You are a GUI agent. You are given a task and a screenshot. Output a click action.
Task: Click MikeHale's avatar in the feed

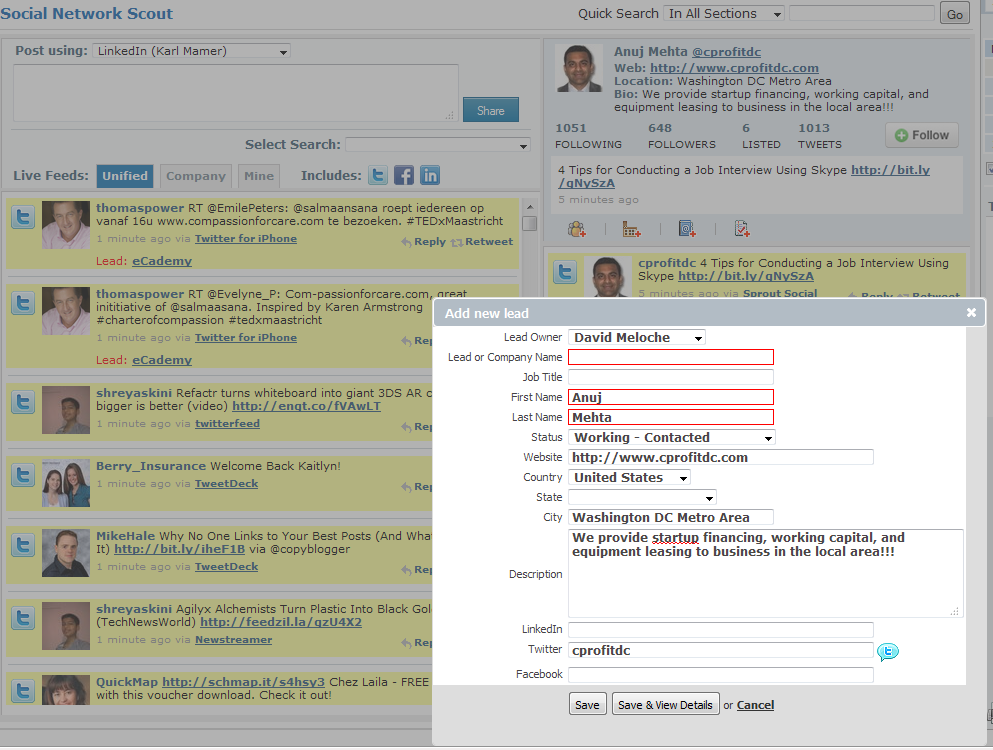pyautogui.click(x=66, y=552)
